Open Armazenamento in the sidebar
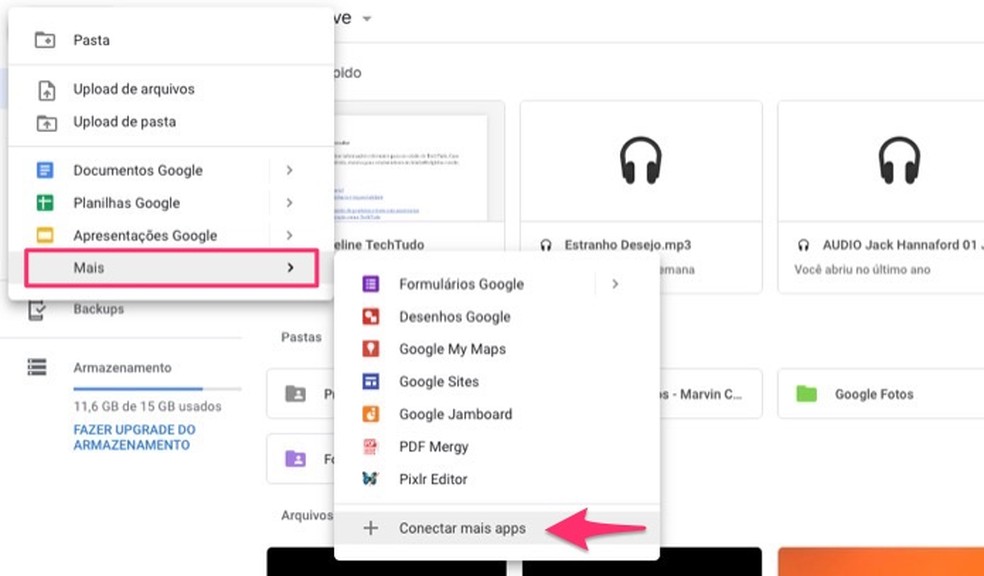The image size is (984, 576). [x=122, y=368]
